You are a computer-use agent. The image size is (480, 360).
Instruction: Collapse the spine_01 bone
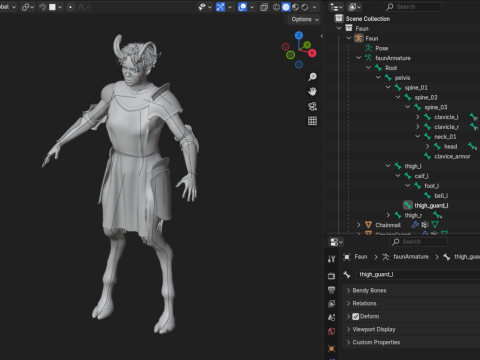point(388,87)
